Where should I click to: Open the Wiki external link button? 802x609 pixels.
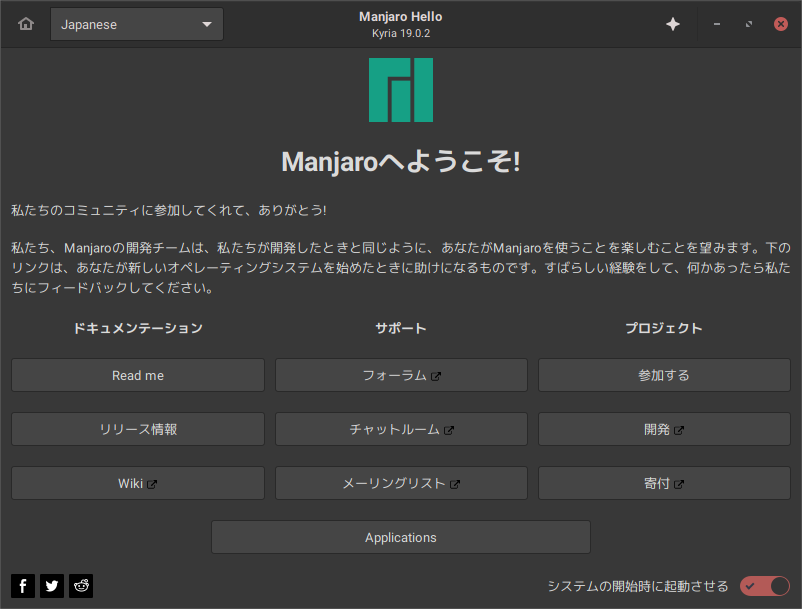click(138, 483)
